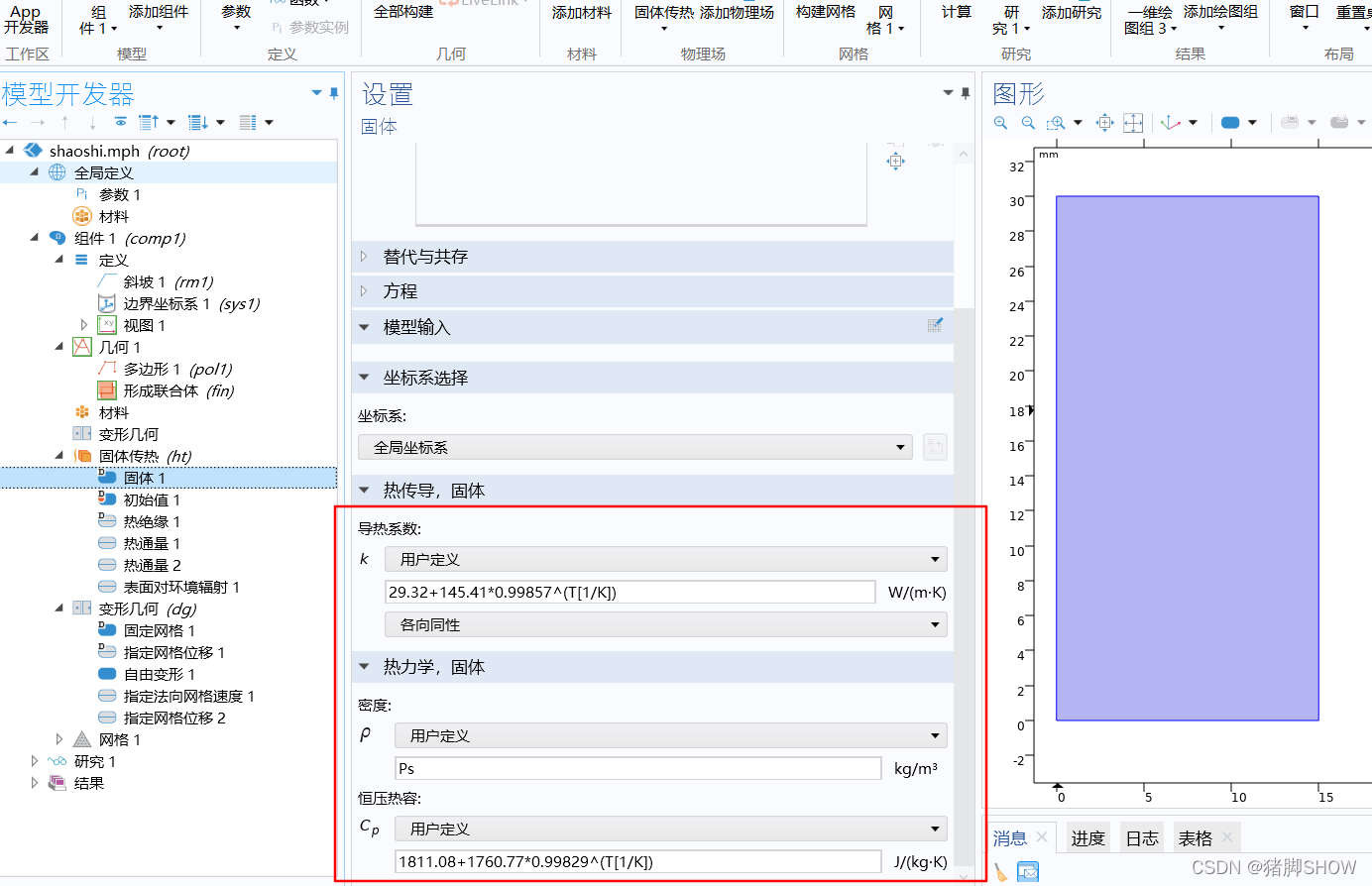Open the 恒压热容 Cp 用户定义 dropdown
This screenshot has height=886, width=1372.
(x=671, y=829)
